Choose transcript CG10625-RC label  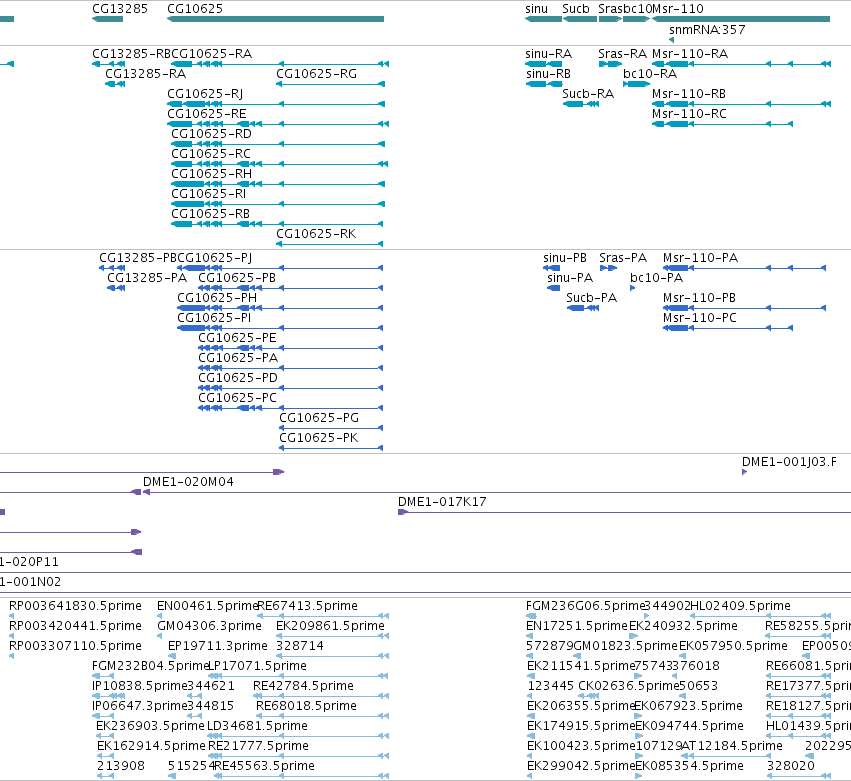pyautogui.click(x=211, y=154)
